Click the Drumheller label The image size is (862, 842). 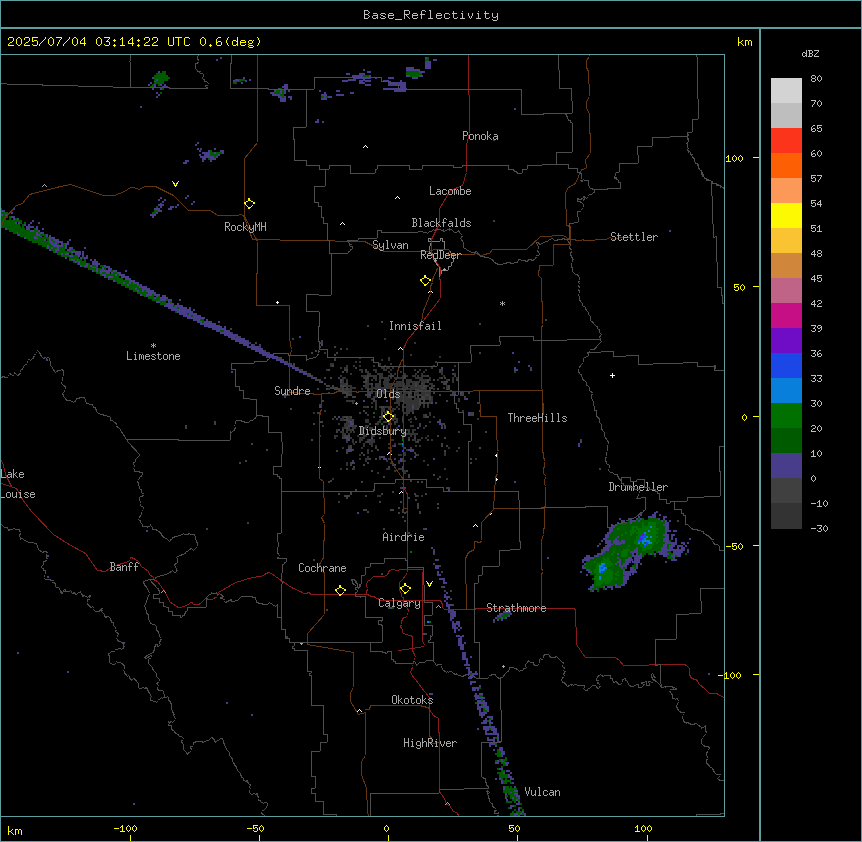coord(638,487)
